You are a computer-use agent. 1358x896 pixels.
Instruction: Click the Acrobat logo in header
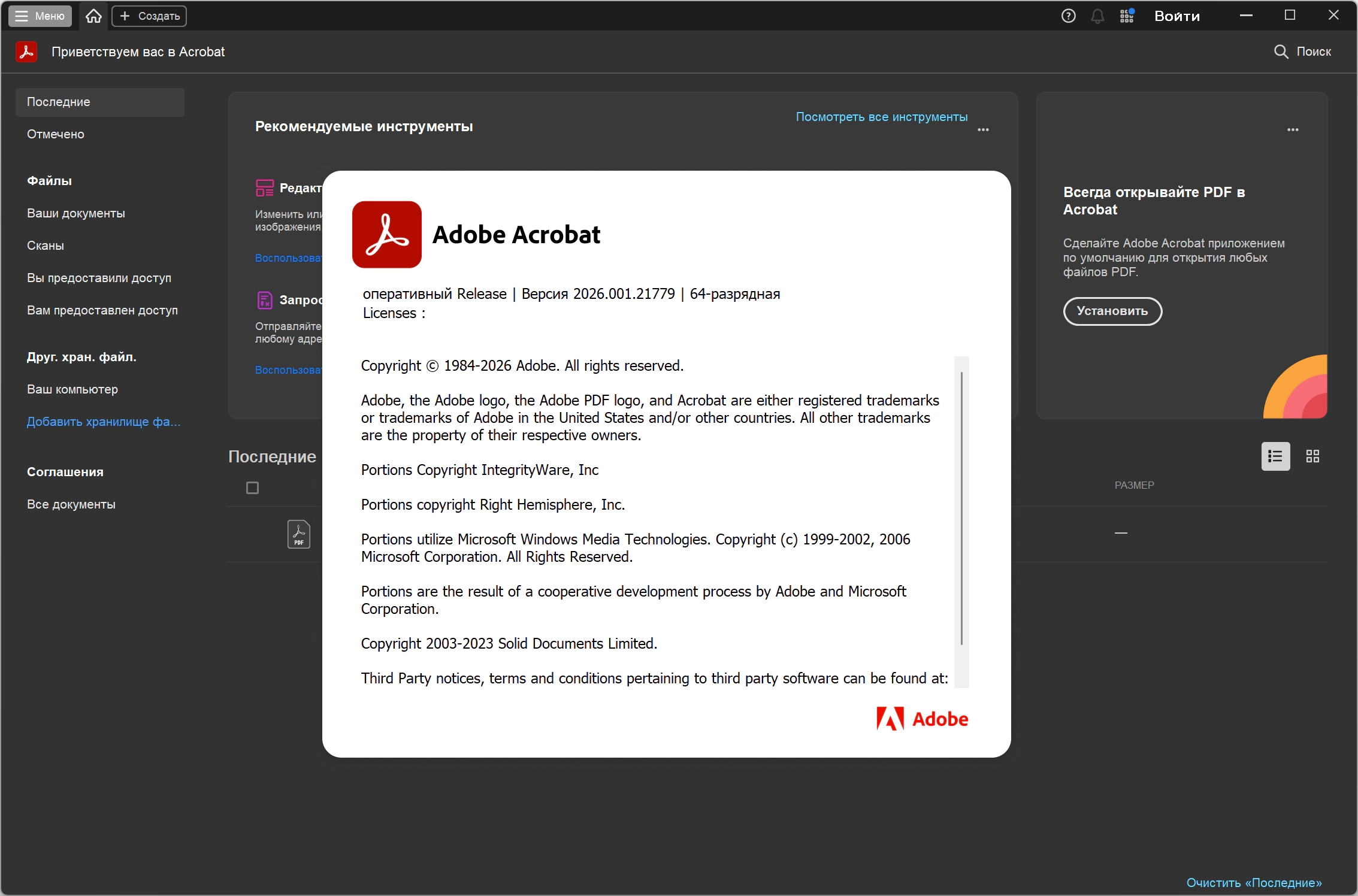(x=26, y=52)
